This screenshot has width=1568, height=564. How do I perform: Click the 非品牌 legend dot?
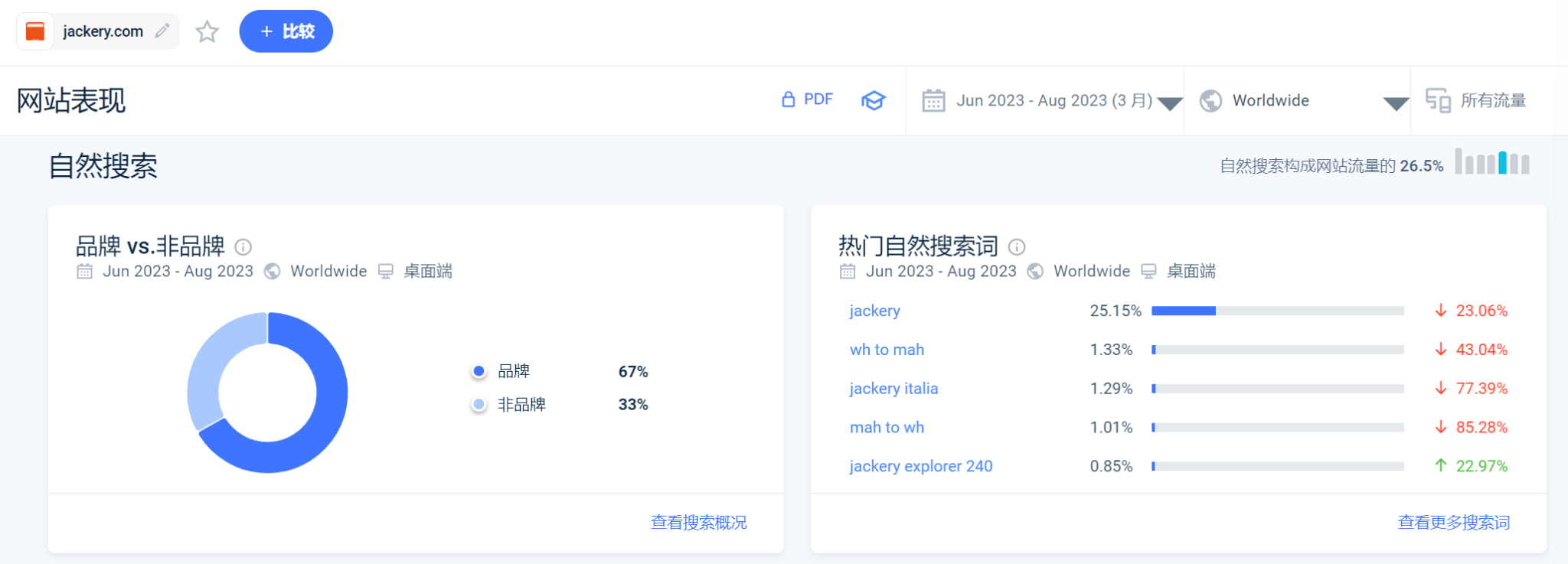click(479, 404)
